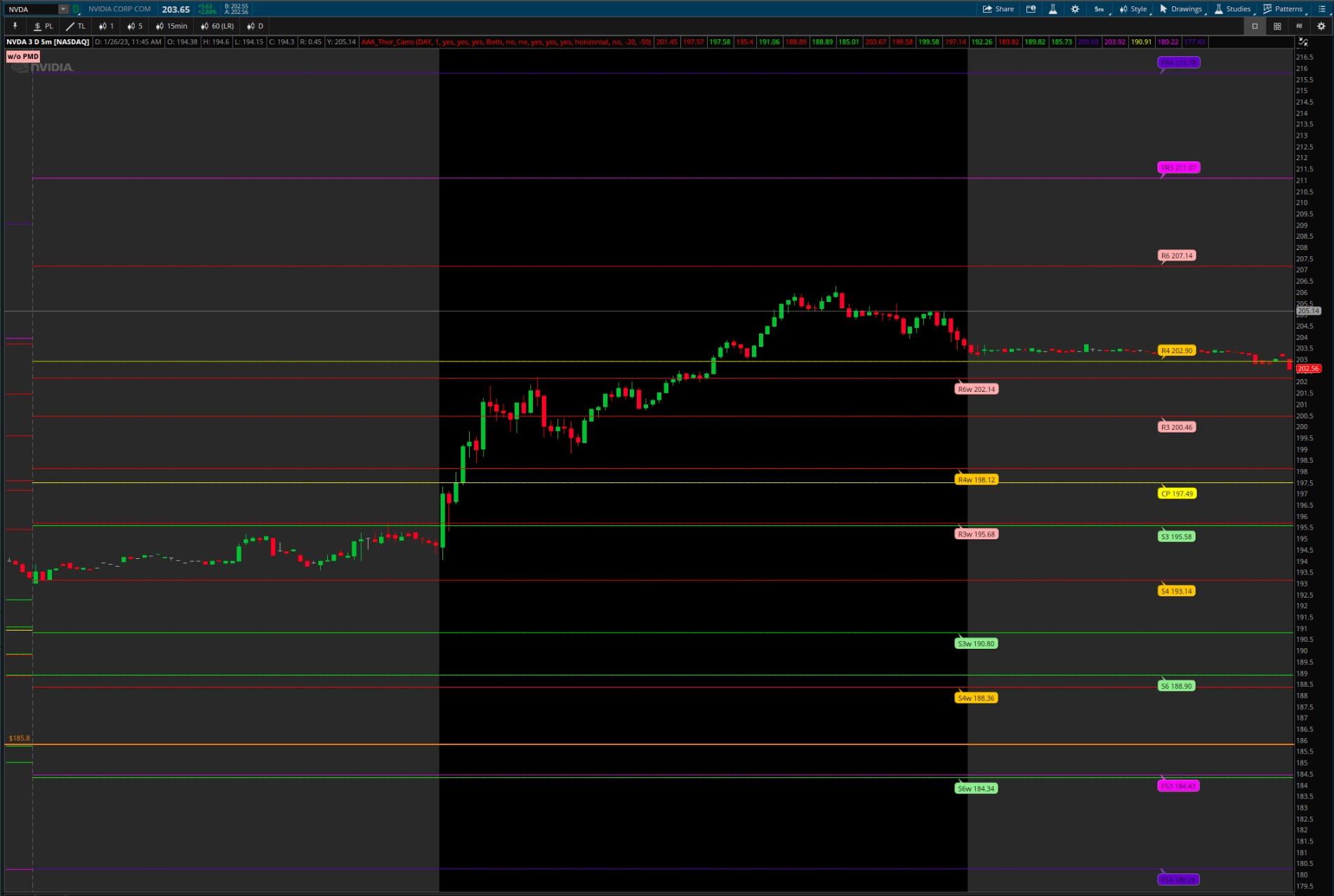The width and height of the screenshot is (1334, 896).
Task: Open chart settings gear in top bar
Action: [x=1075, y=9]
